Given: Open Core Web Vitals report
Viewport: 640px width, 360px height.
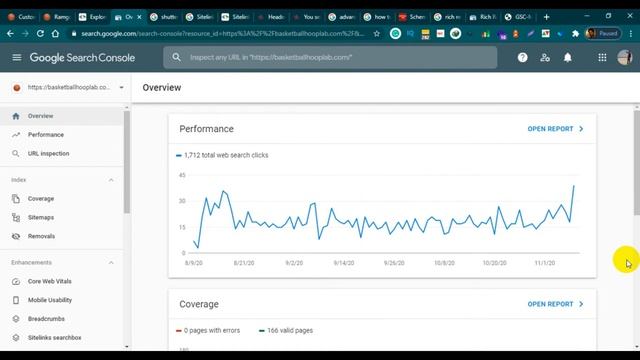Looking at the screenshot, I should (62, 281).
